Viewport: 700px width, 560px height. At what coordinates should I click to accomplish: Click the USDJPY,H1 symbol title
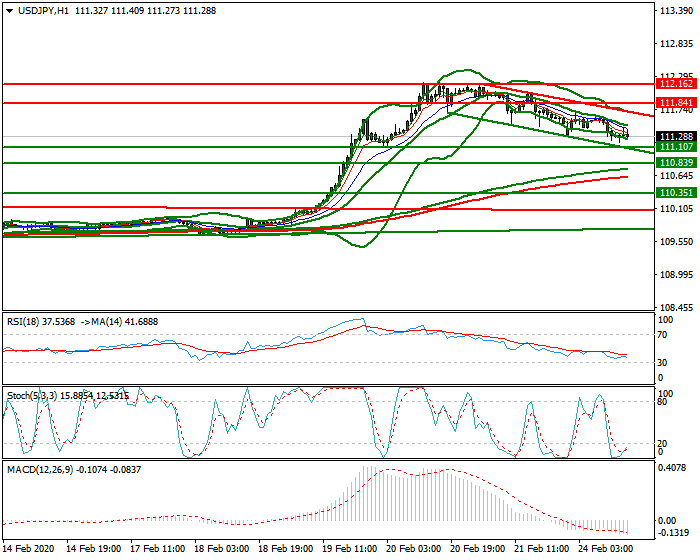(44, 11)
